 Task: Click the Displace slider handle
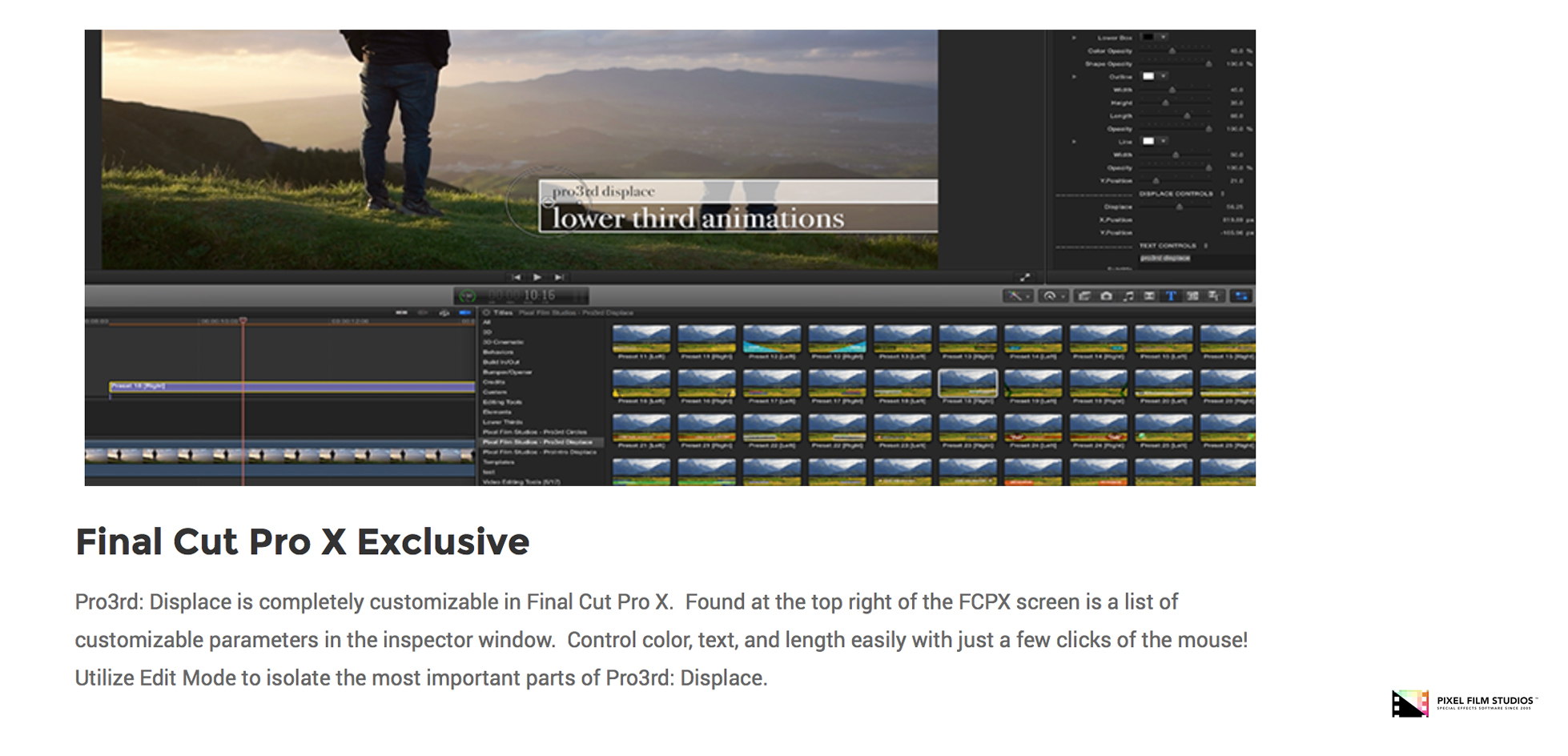point(1179,207)
